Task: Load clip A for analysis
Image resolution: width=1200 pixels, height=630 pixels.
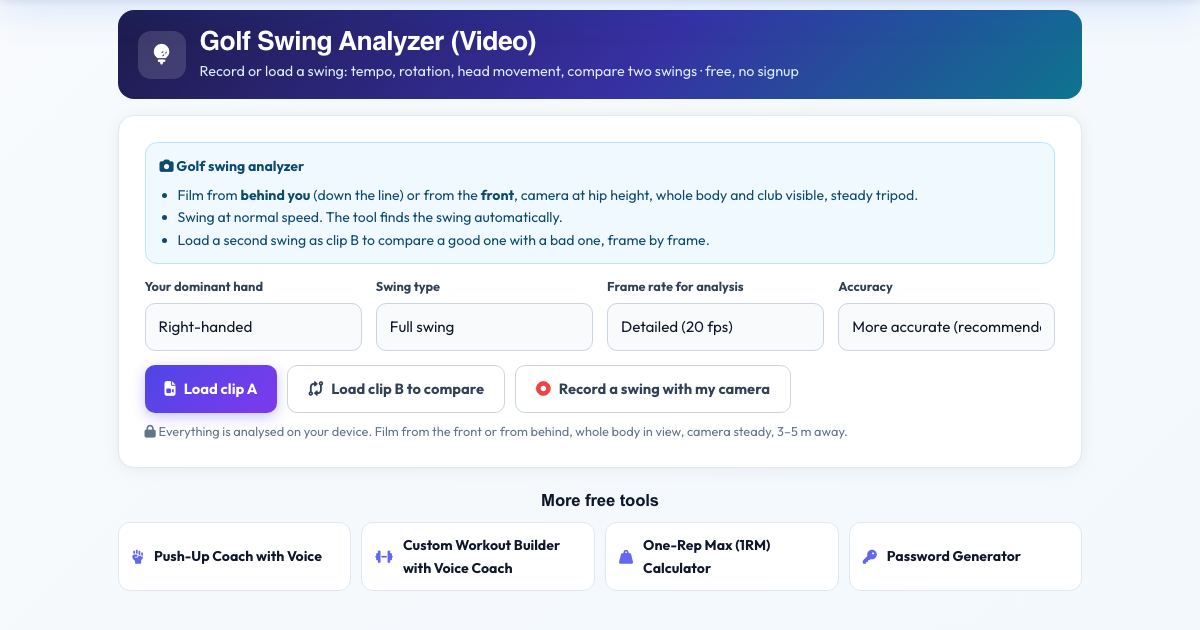Action: [x=211, y=389]
